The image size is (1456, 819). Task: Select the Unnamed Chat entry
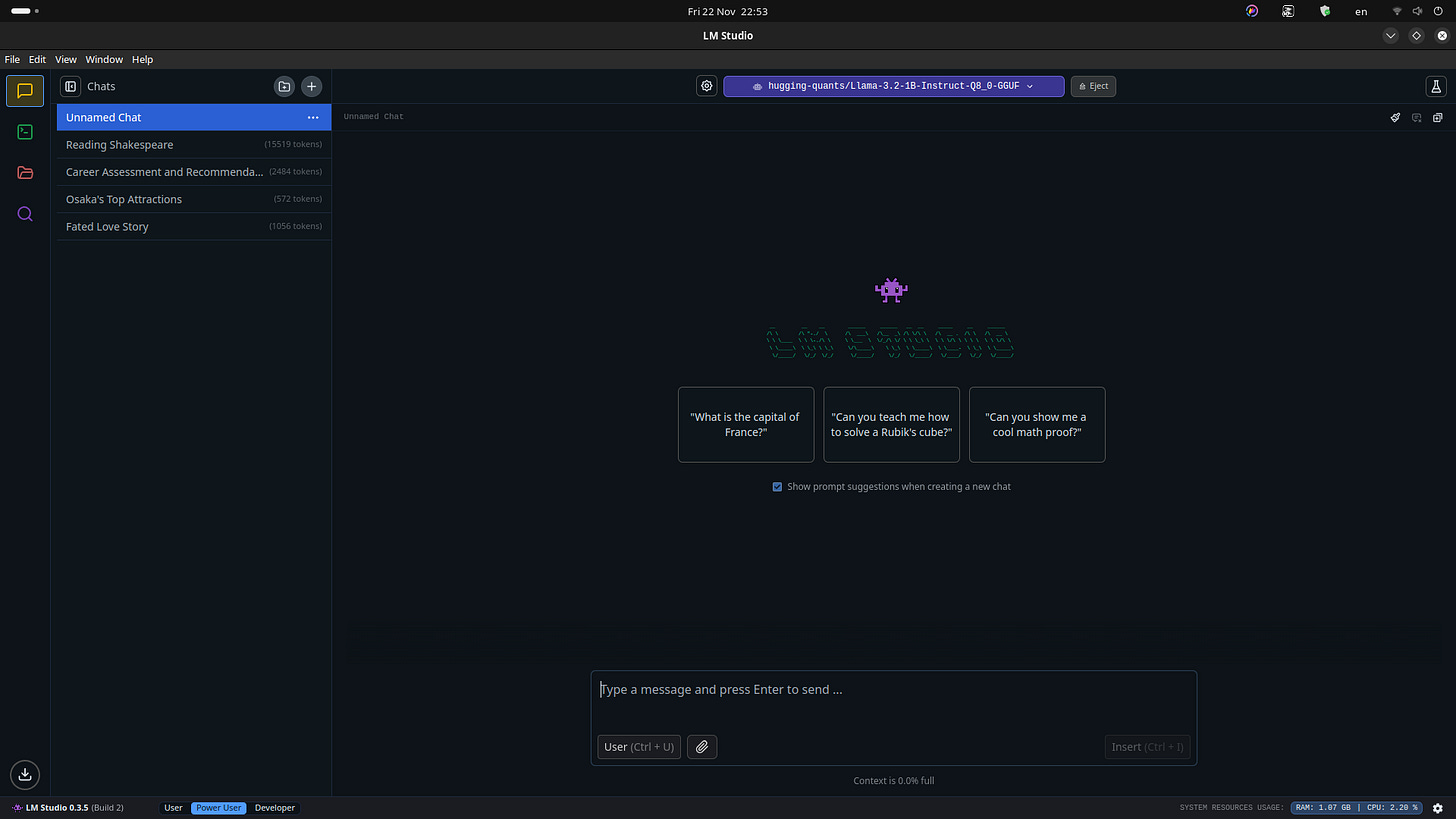(x=194, y=117)
